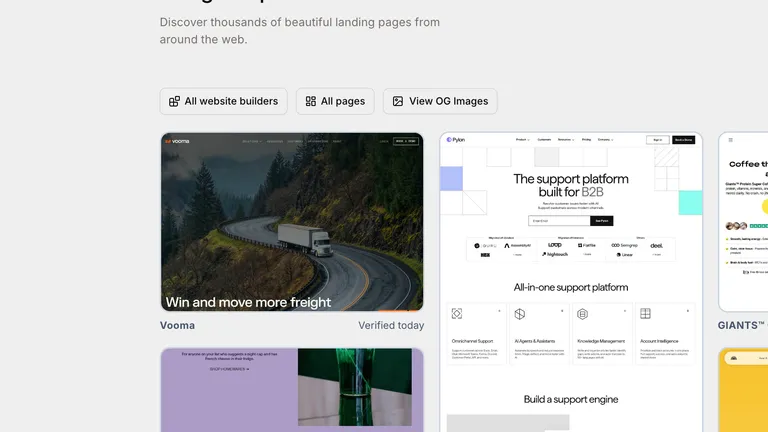
Task: Click the black Pylon submit button
Action: tap(601, 221)
